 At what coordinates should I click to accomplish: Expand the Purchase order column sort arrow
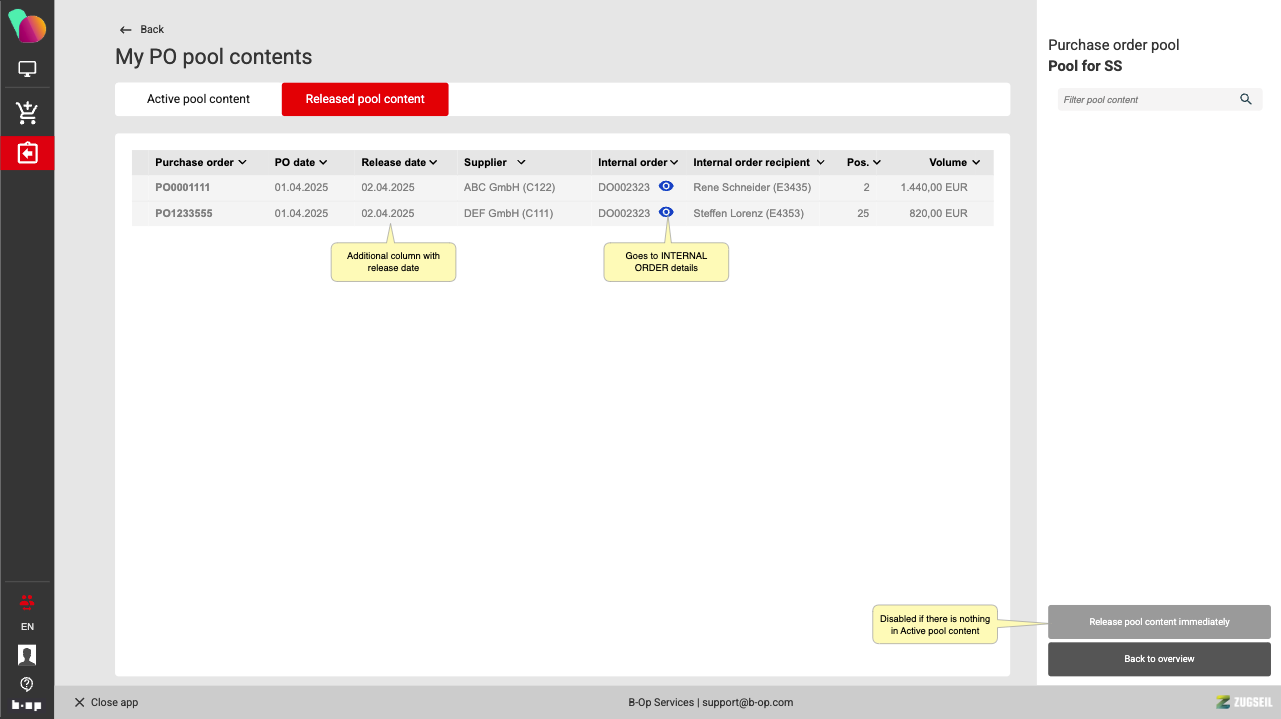pos(243,162)
